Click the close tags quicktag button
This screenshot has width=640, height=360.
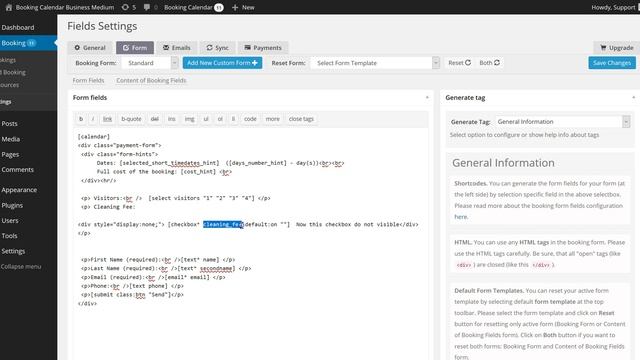coord(301,119)
